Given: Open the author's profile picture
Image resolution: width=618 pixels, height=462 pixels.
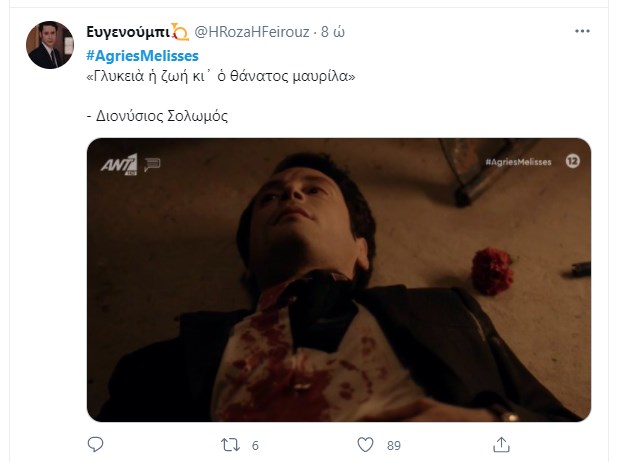Looking at the screenshot, I should (50, 45).
